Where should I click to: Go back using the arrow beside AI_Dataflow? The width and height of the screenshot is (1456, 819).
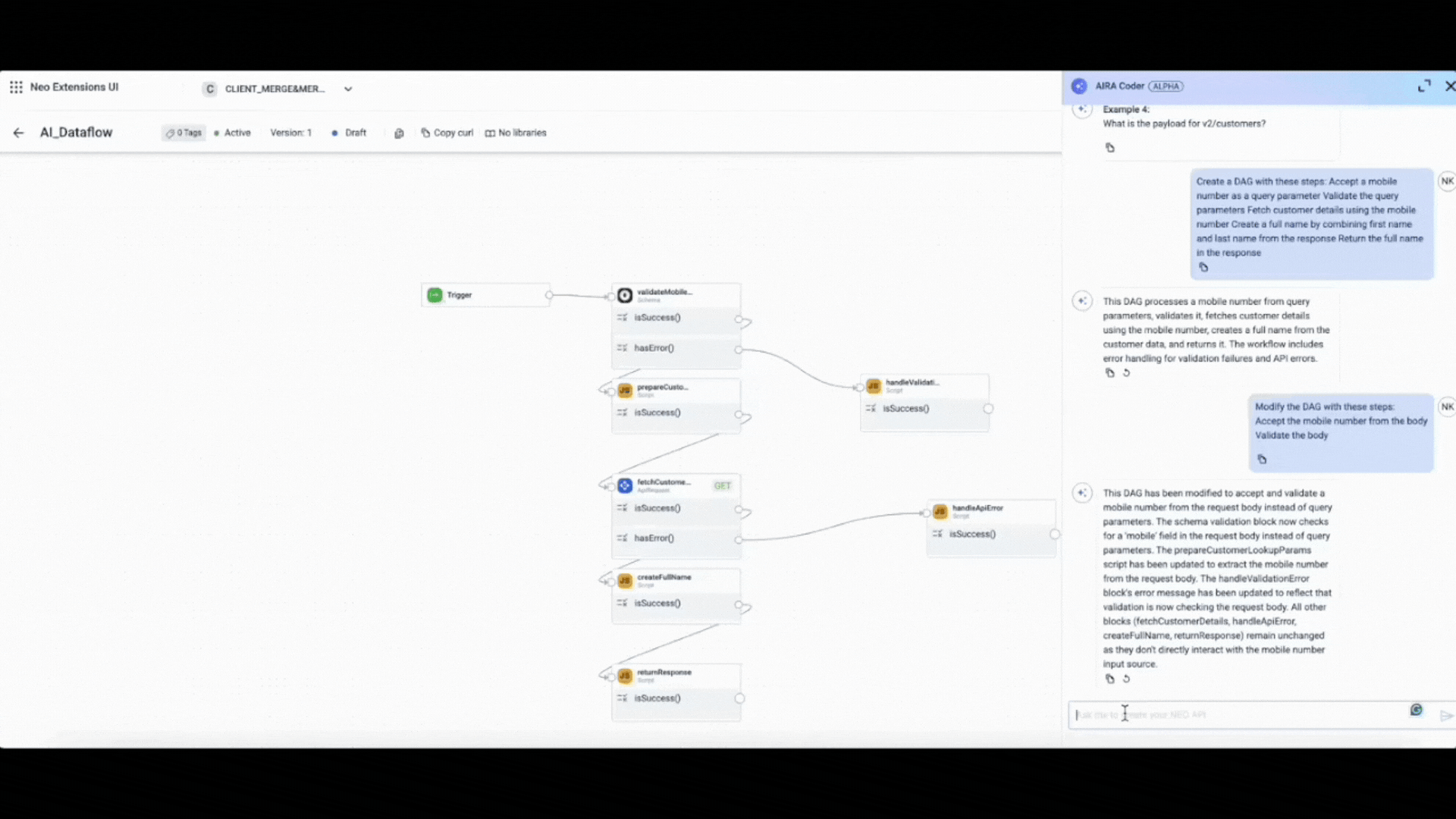[x=18, y=133]
